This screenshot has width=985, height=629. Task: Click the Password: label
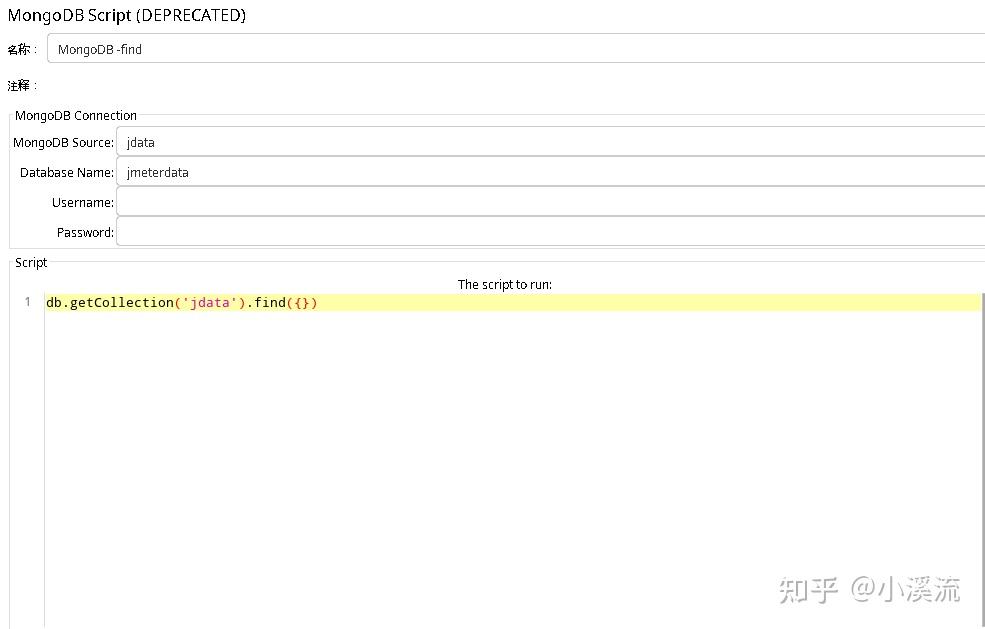coord(85,232)
